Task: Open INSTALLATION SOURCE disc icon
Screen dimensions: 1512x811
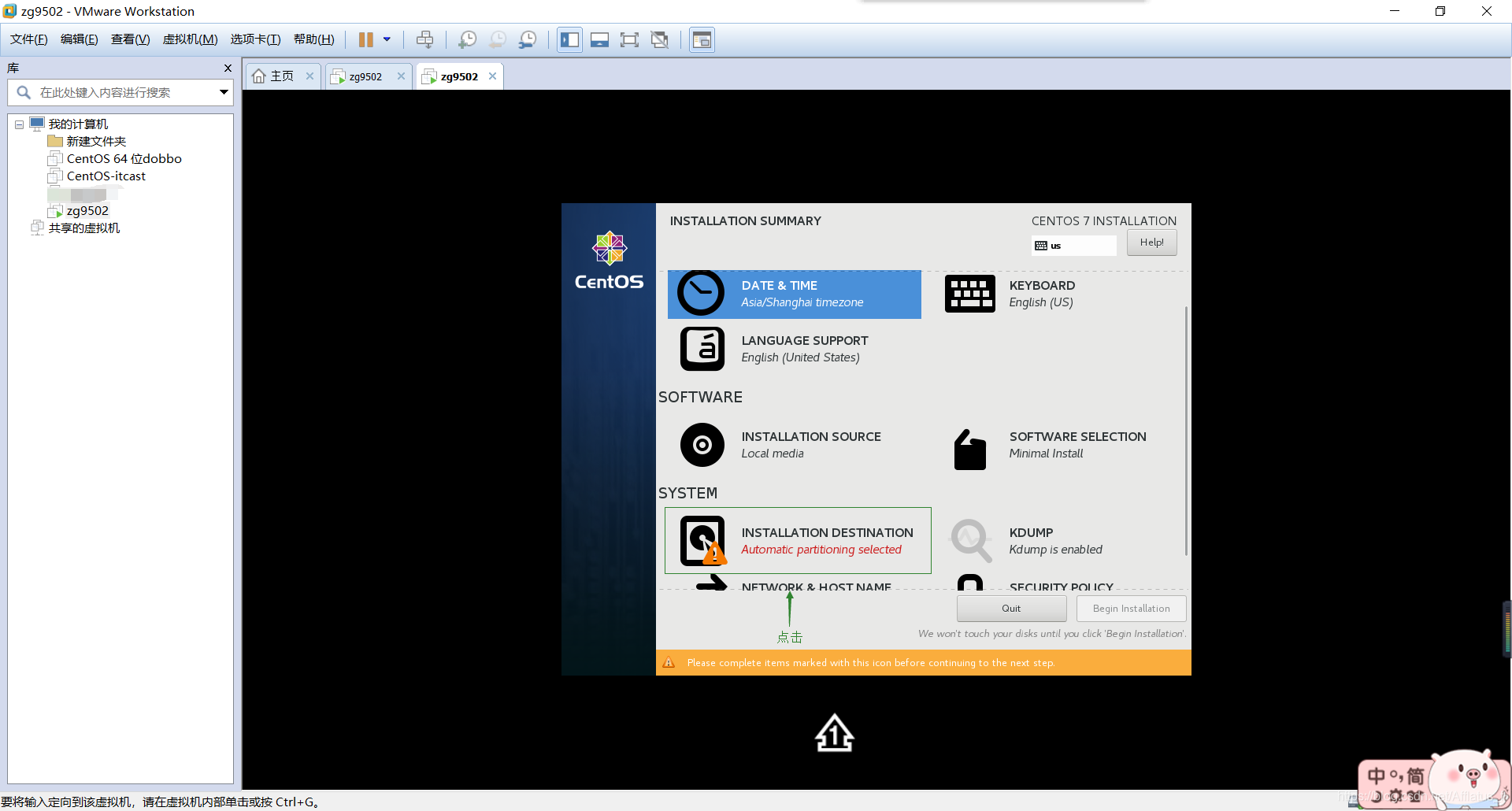Action: tap(702, 445)
